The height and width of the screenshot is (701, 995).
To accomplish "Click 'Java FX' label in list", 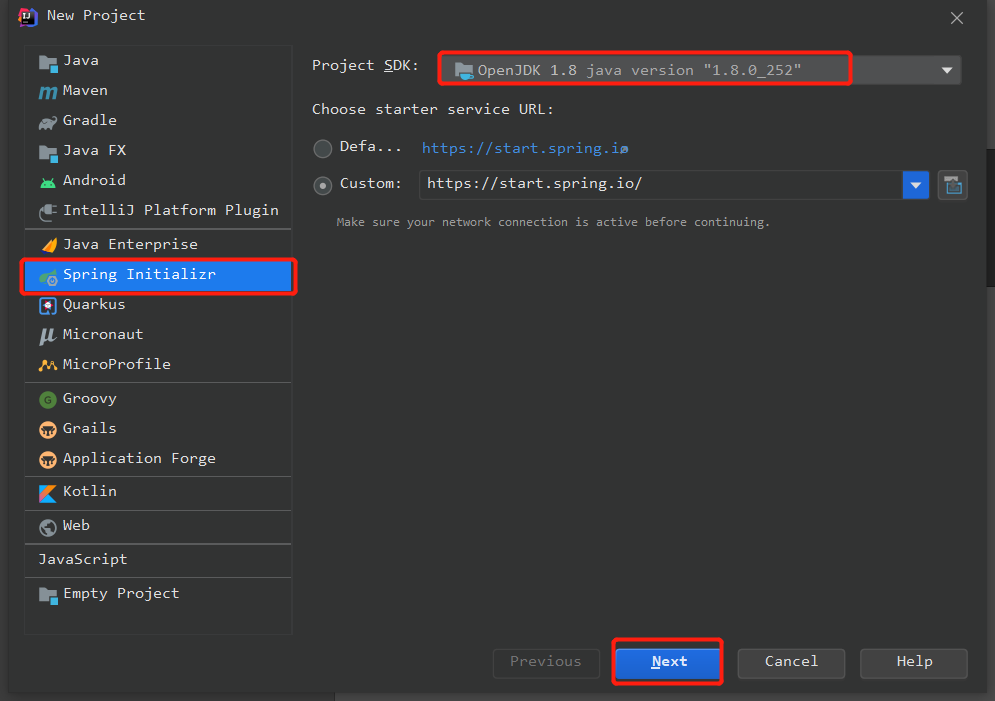I will coord(95,151).
